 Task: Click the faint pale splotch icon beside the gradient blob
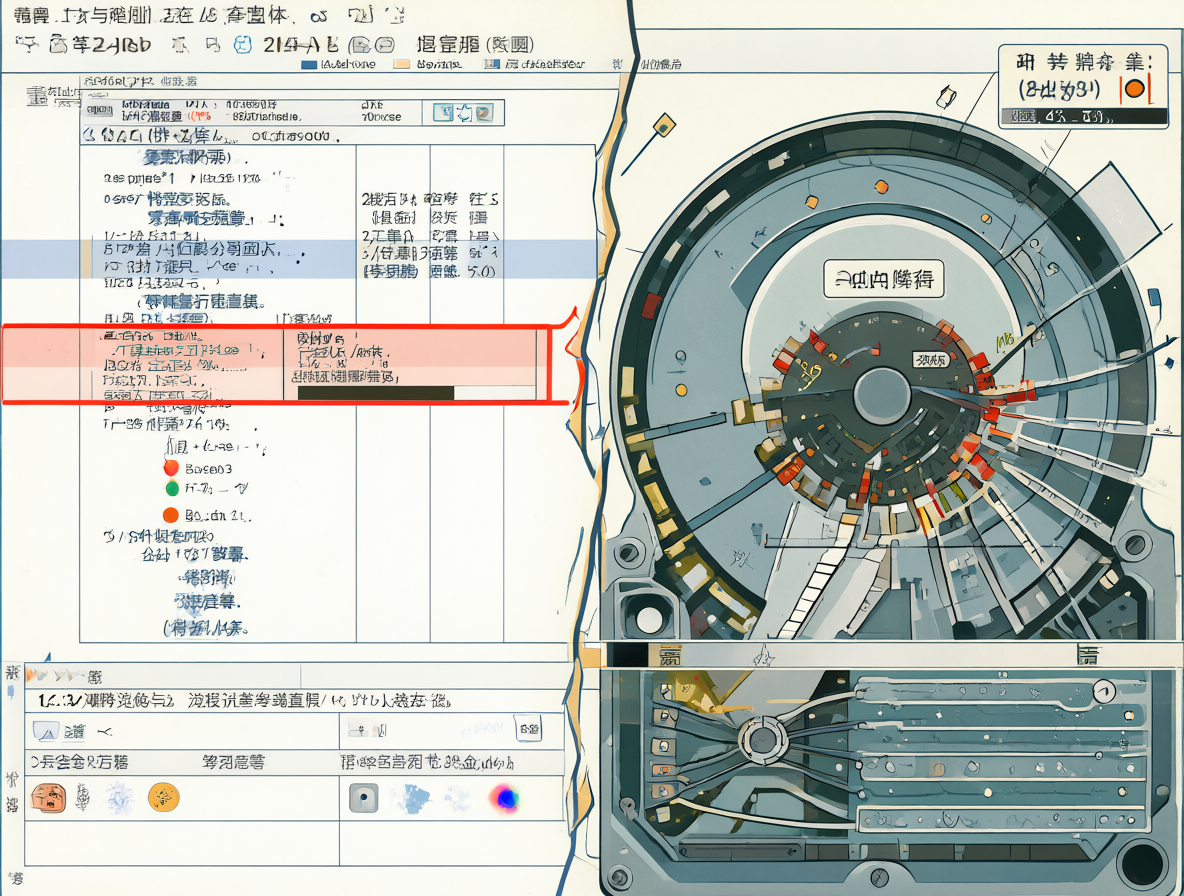pos(458,798)
